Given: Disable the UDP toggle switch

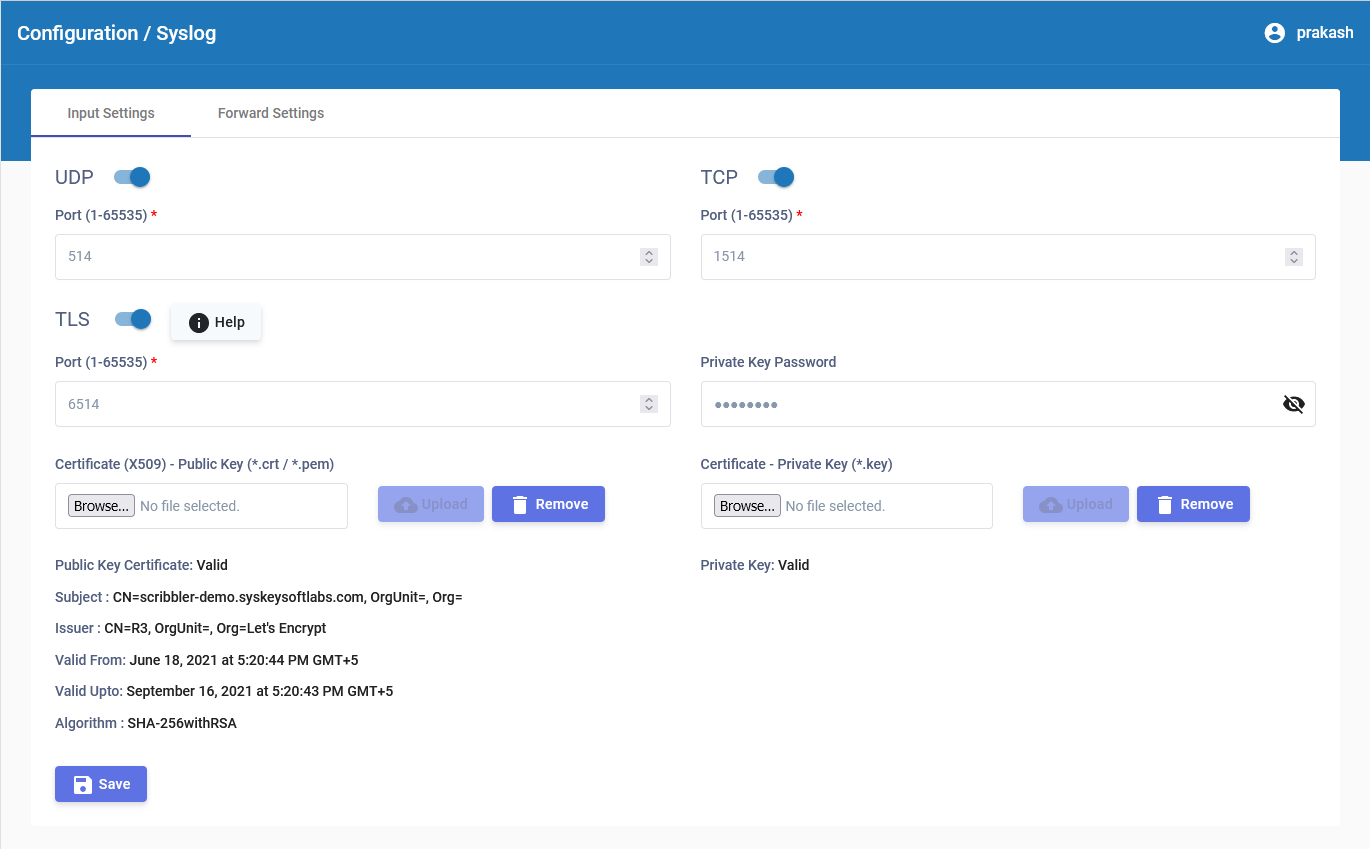Looking at the screenshot, I should (x=132, y=177).
